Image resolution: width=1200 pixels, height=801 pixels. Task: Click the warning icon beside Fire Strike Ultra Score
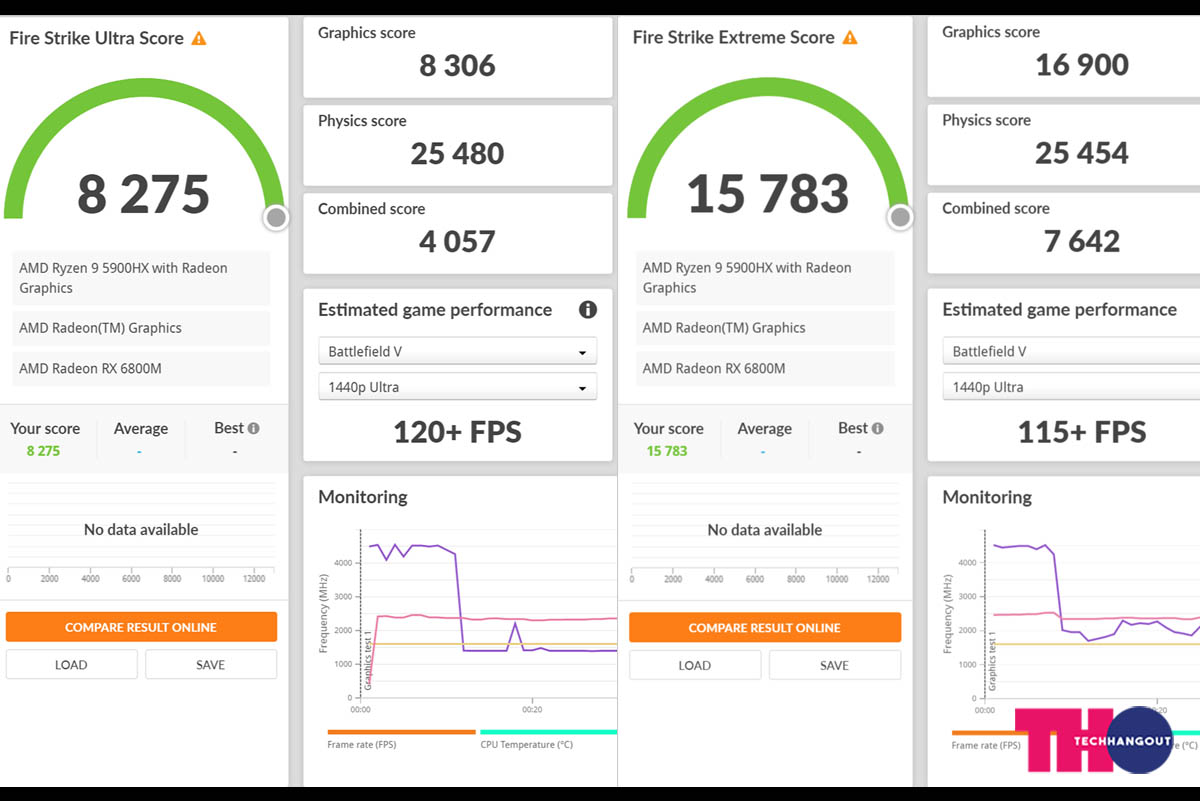tap(199, 39)
